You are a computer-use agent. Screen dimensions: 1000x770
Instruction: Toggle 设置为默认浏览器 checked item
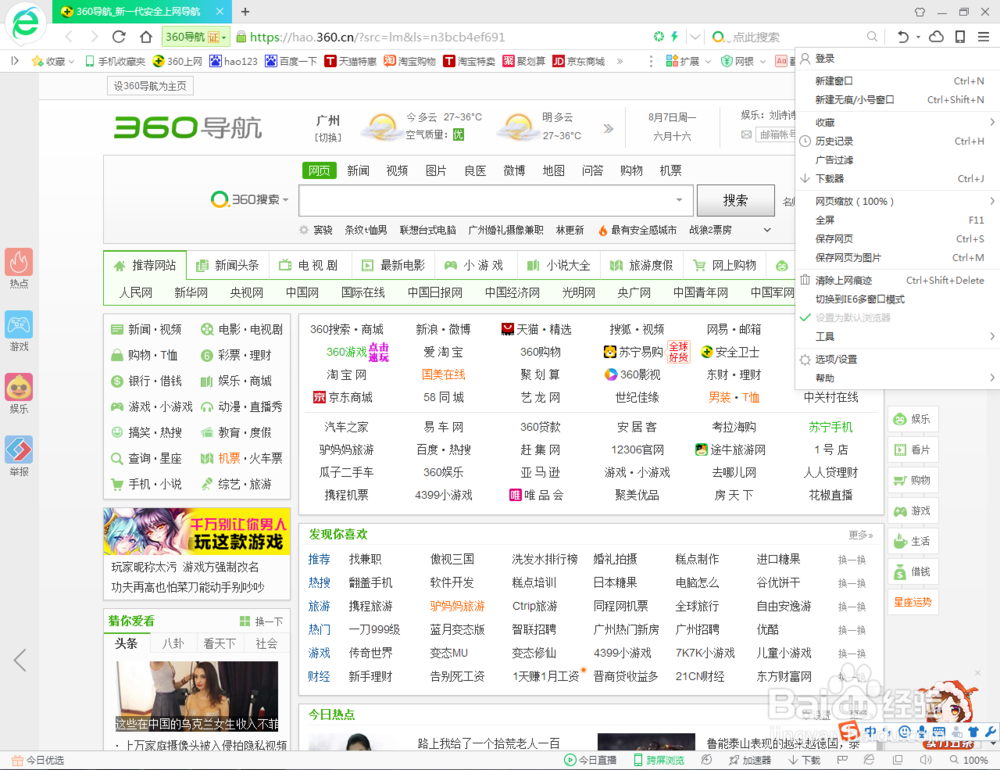pos(897,318)
